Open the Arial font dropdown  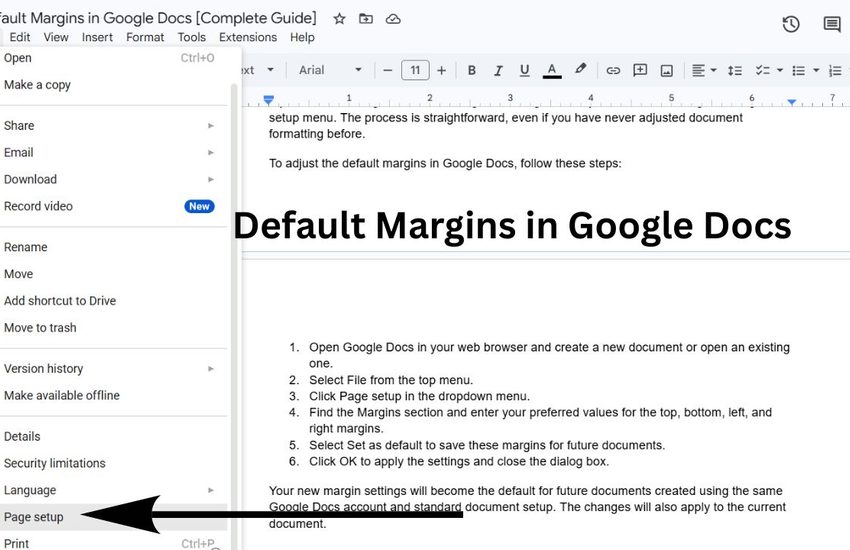(x=330, y=70)
